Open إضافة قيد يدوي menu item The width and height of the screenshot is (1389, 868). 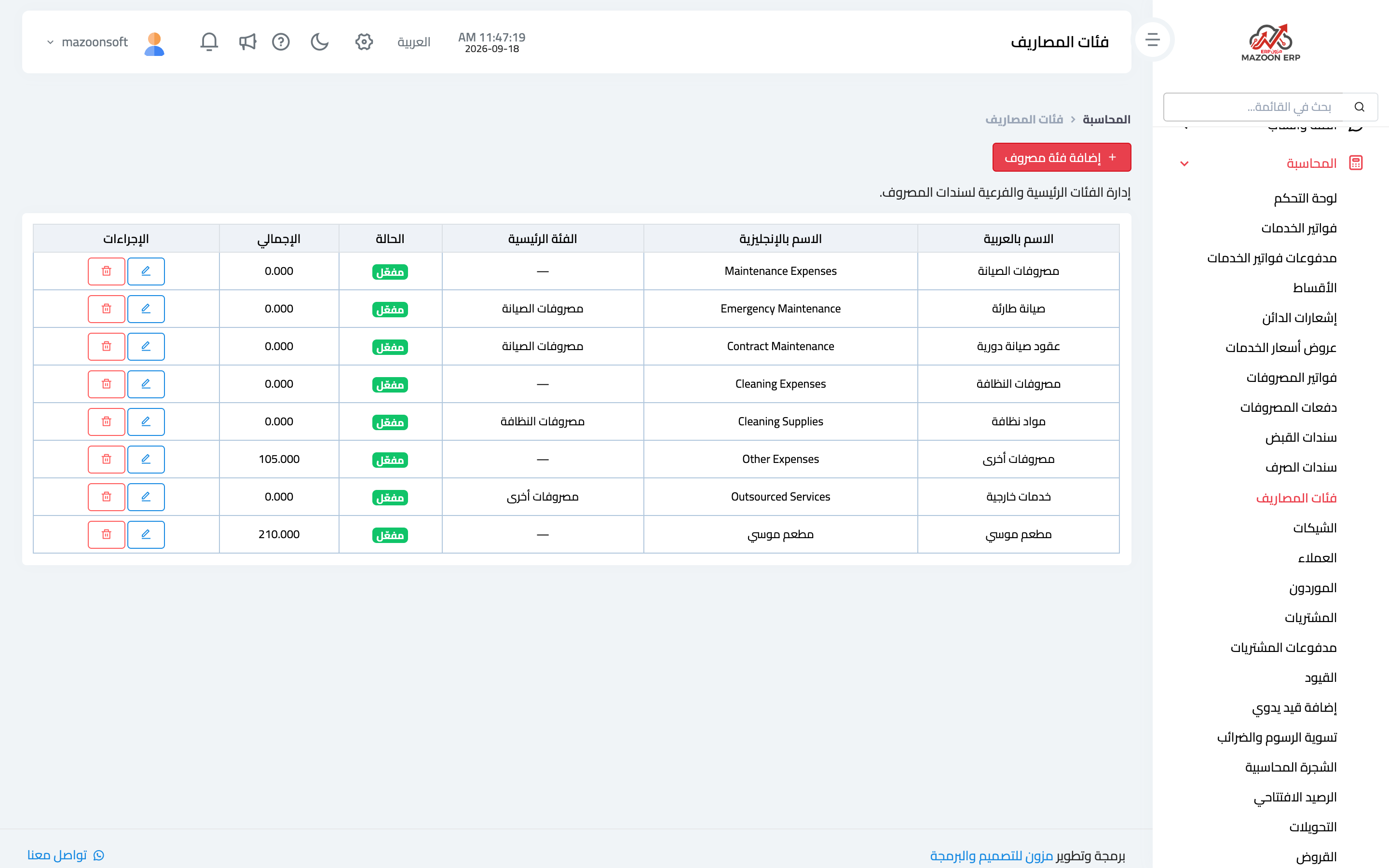[1294, 708]
